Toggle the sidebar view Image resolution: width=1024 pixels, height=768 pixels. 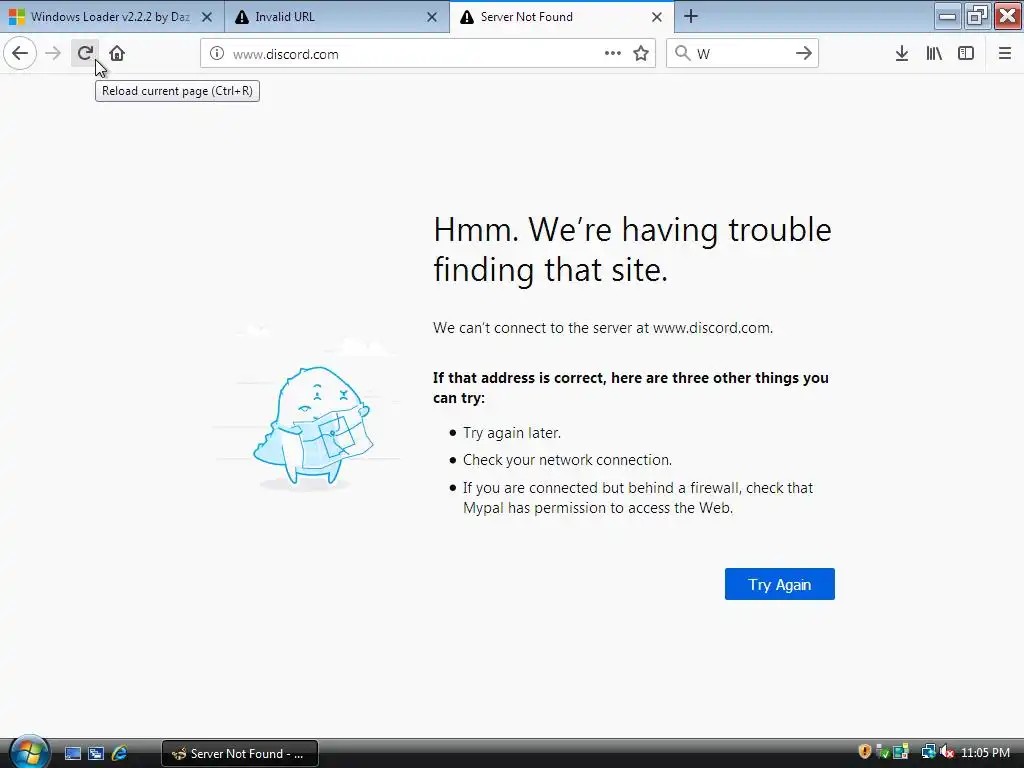(x=966, y=54)
